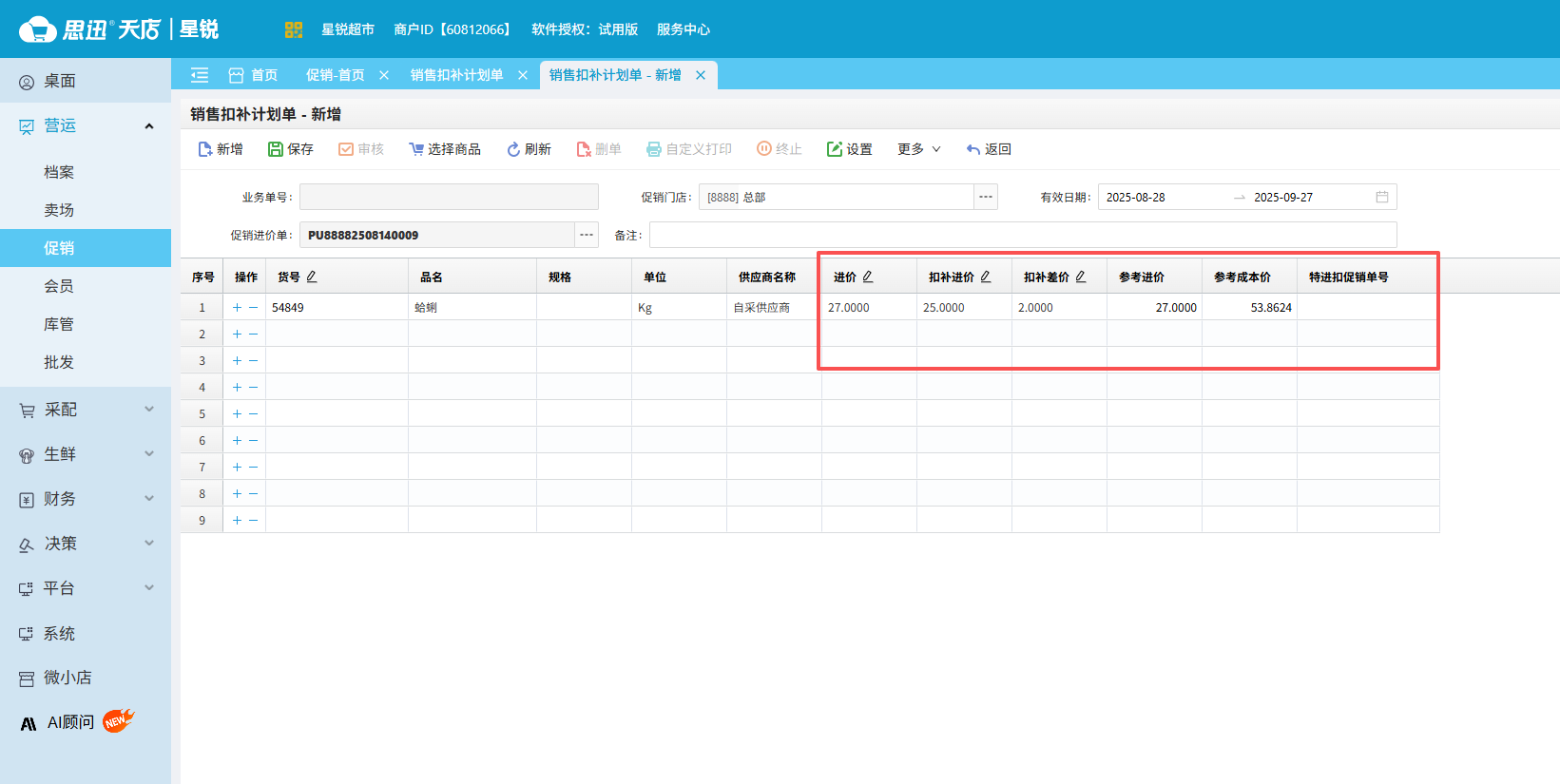
Task: Expand the More (更多) dropdown
Action: (x=918, y=149)
